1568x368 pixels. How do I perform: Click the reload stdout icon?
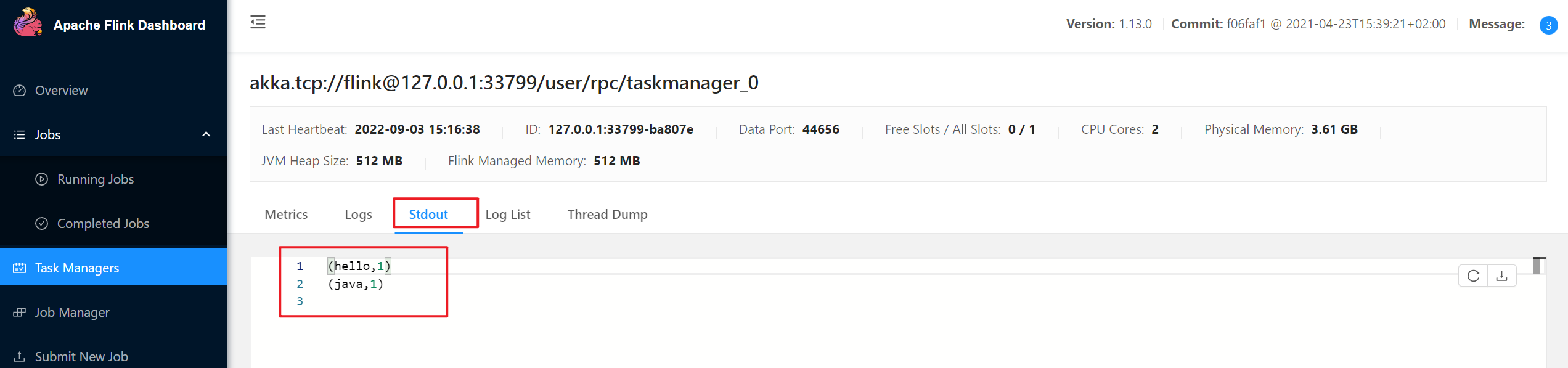point(1473,276)
